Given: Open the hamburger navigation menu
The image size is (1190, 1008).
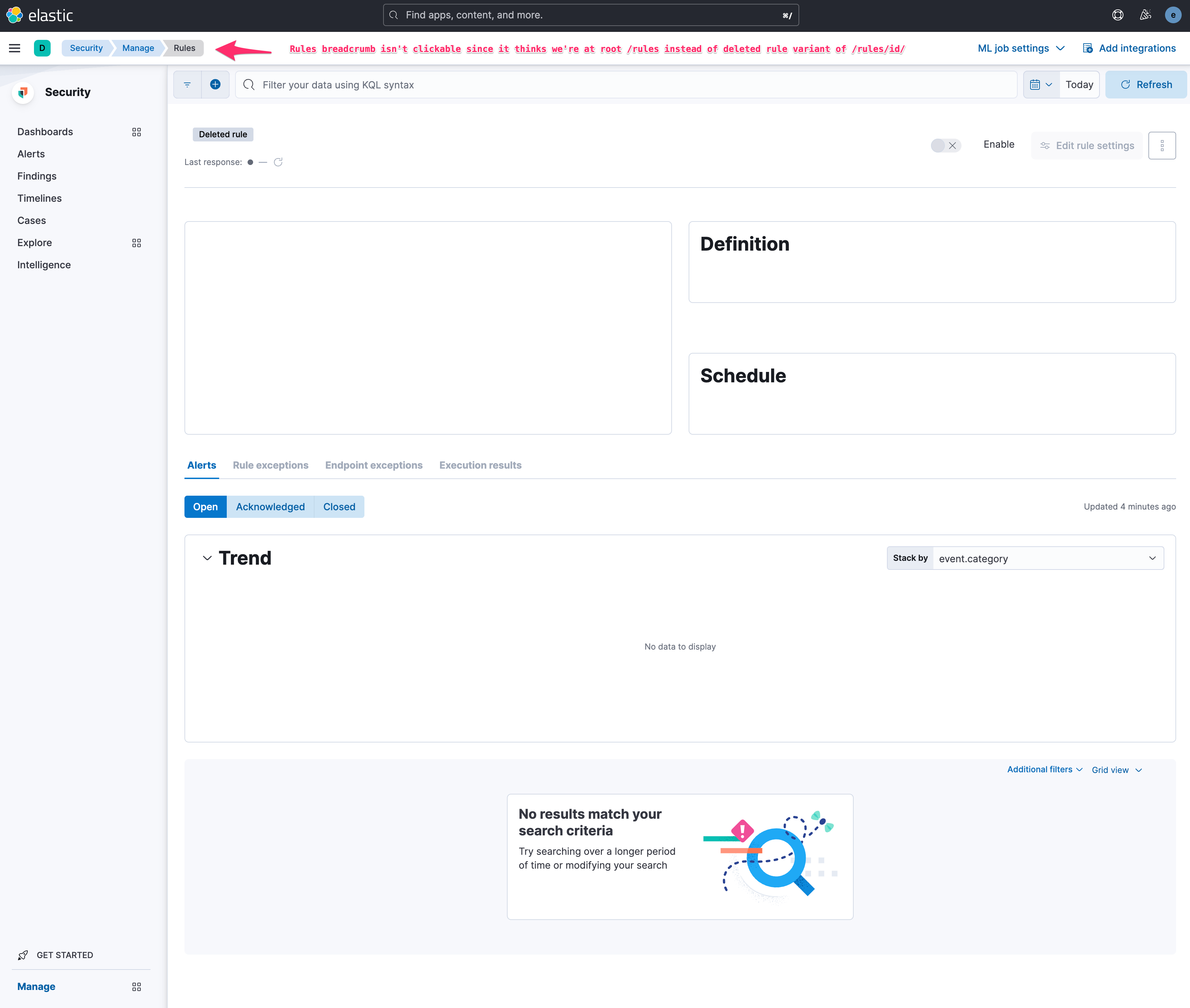Looking at the screenshot, I should pos(14,48).
